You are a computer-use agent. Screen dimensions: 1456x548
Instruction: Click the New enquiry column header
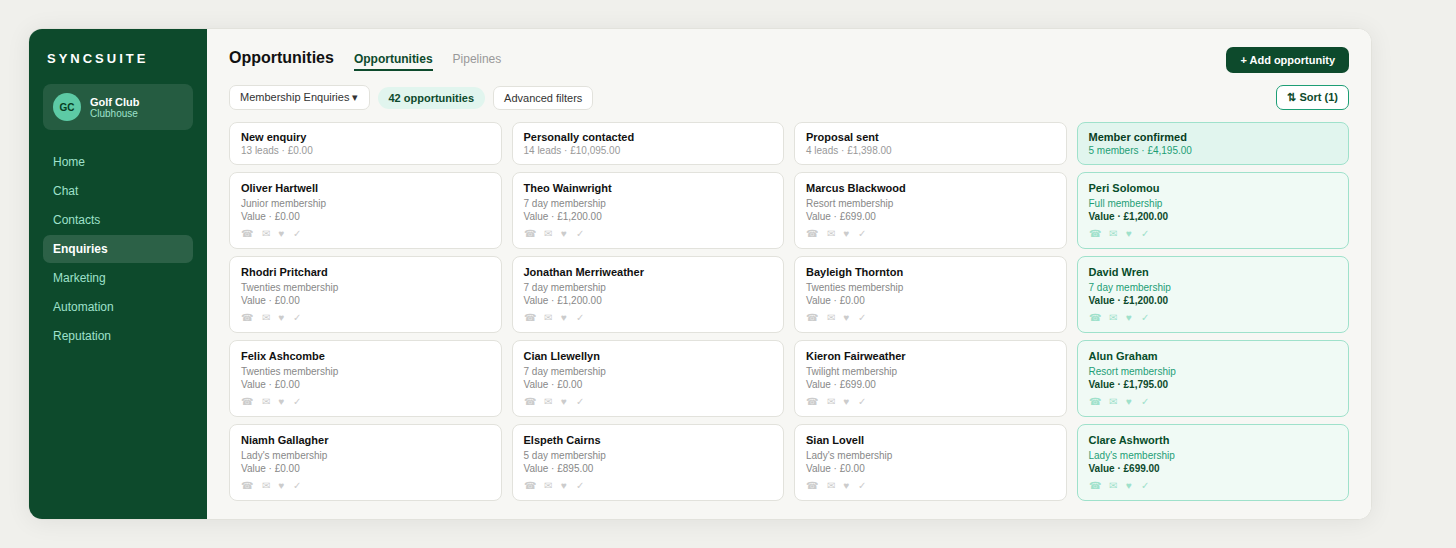[365, 143]
